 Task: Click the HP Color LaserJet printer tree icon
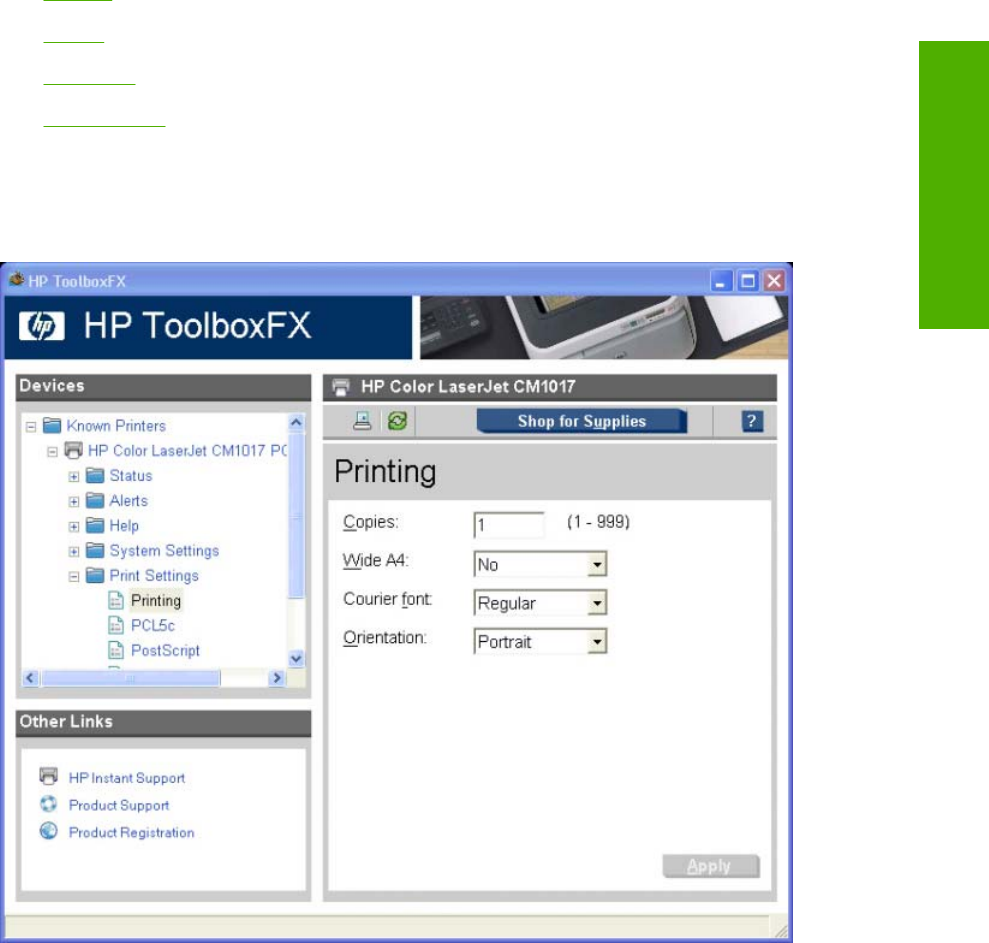pyautogui.click(x=74, y=450)
